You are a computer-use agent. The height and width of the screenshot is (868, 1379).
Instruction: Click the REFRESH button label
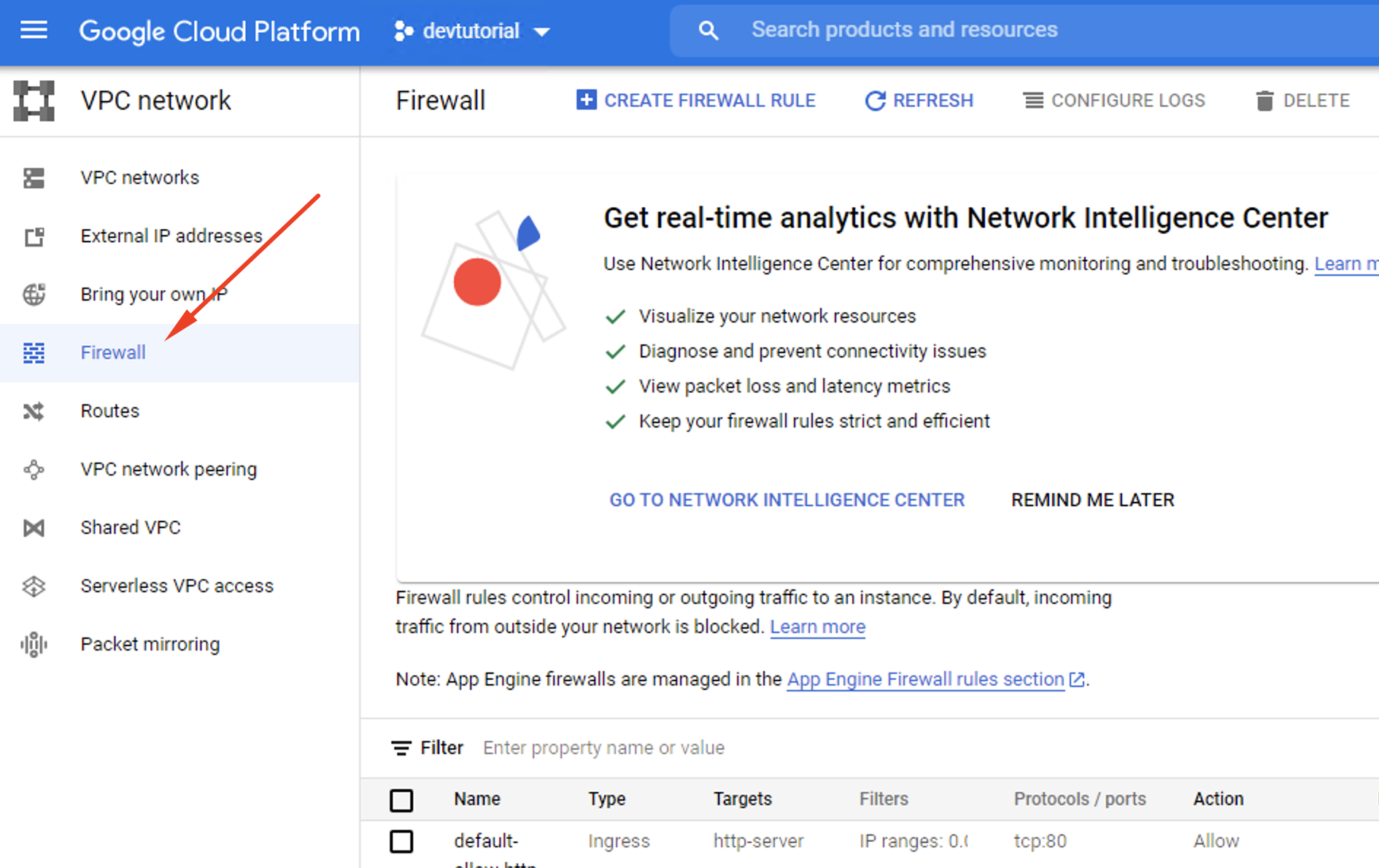click(933, 101)
